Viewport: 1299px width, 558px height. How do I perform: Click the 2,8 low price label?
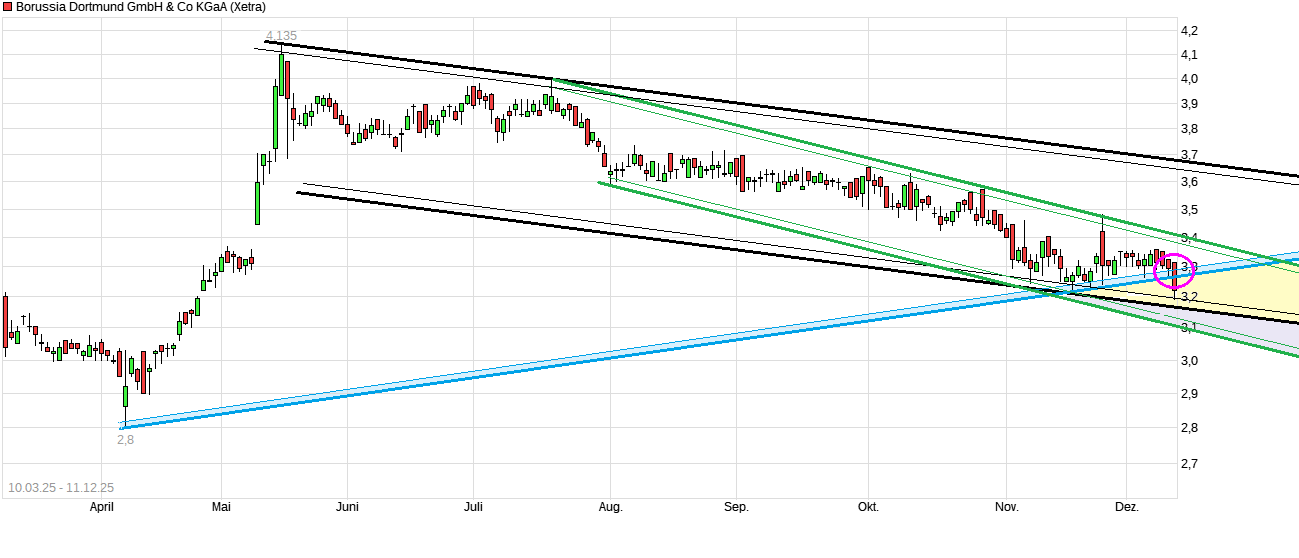tap(125, 439)
